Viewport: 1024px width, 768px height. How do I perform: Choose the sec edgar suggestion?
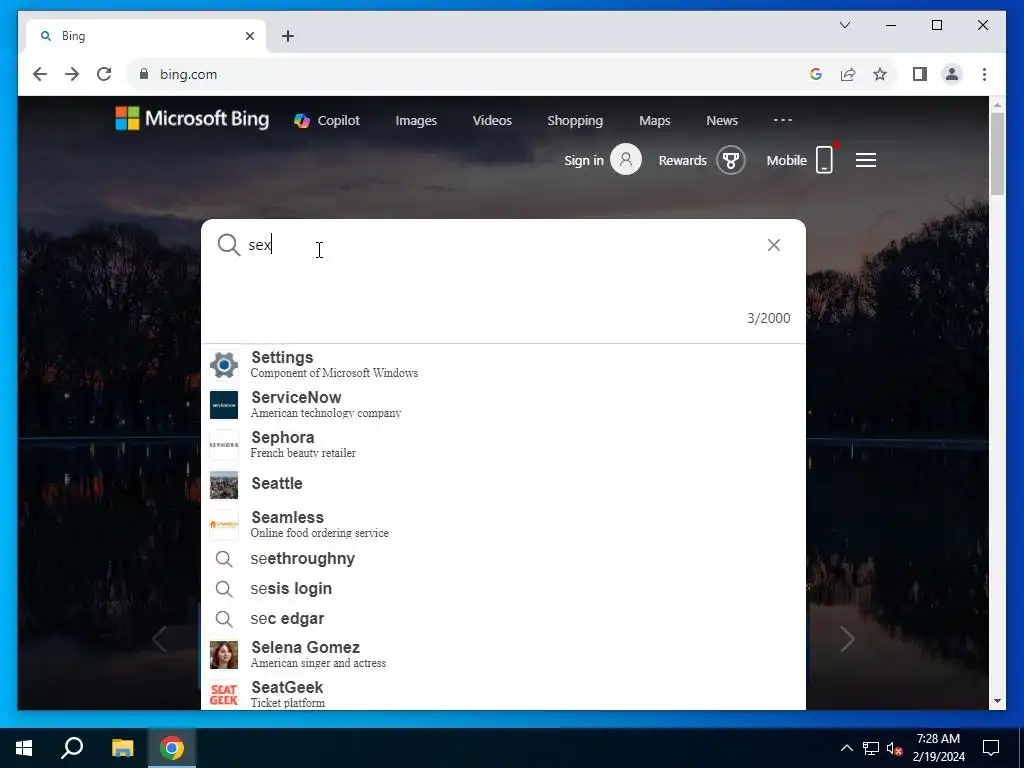click(504, 618)
